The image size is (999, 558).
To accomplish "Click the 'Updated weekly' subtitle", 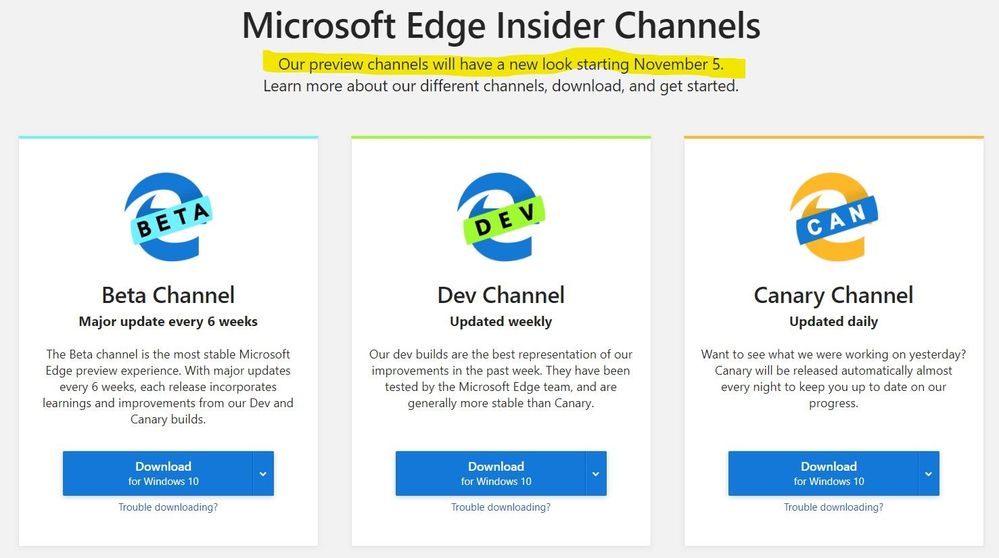I will click(x=501, y=322).
